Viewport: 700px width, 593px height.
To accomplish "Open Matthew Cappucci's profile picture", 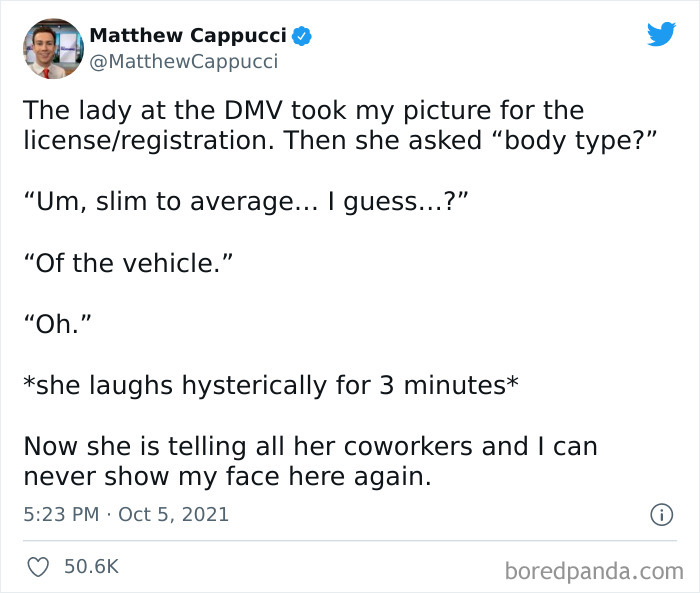I will pyautogui.click(x=53, y=49).
